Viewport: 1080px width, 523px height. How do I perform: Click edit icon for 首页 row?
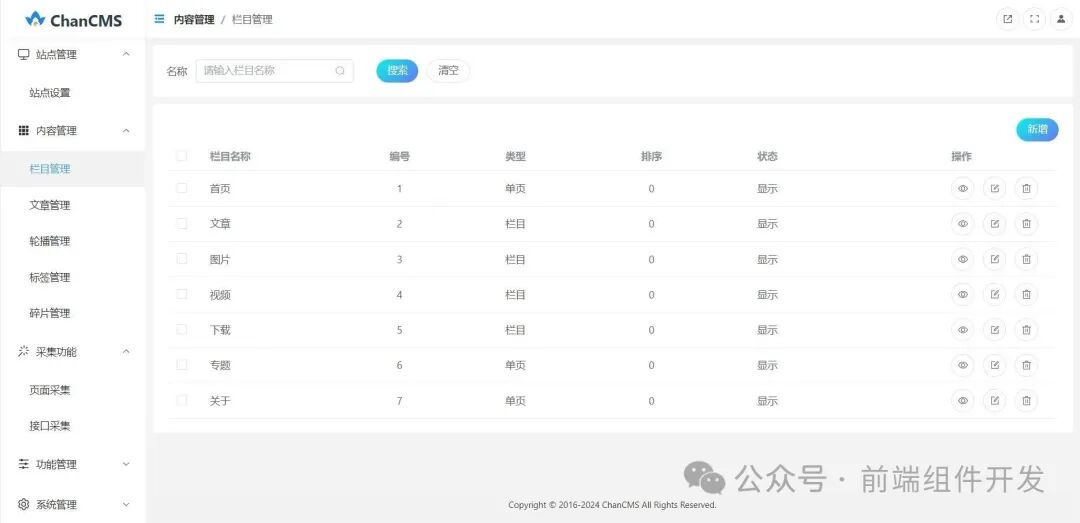995,188
